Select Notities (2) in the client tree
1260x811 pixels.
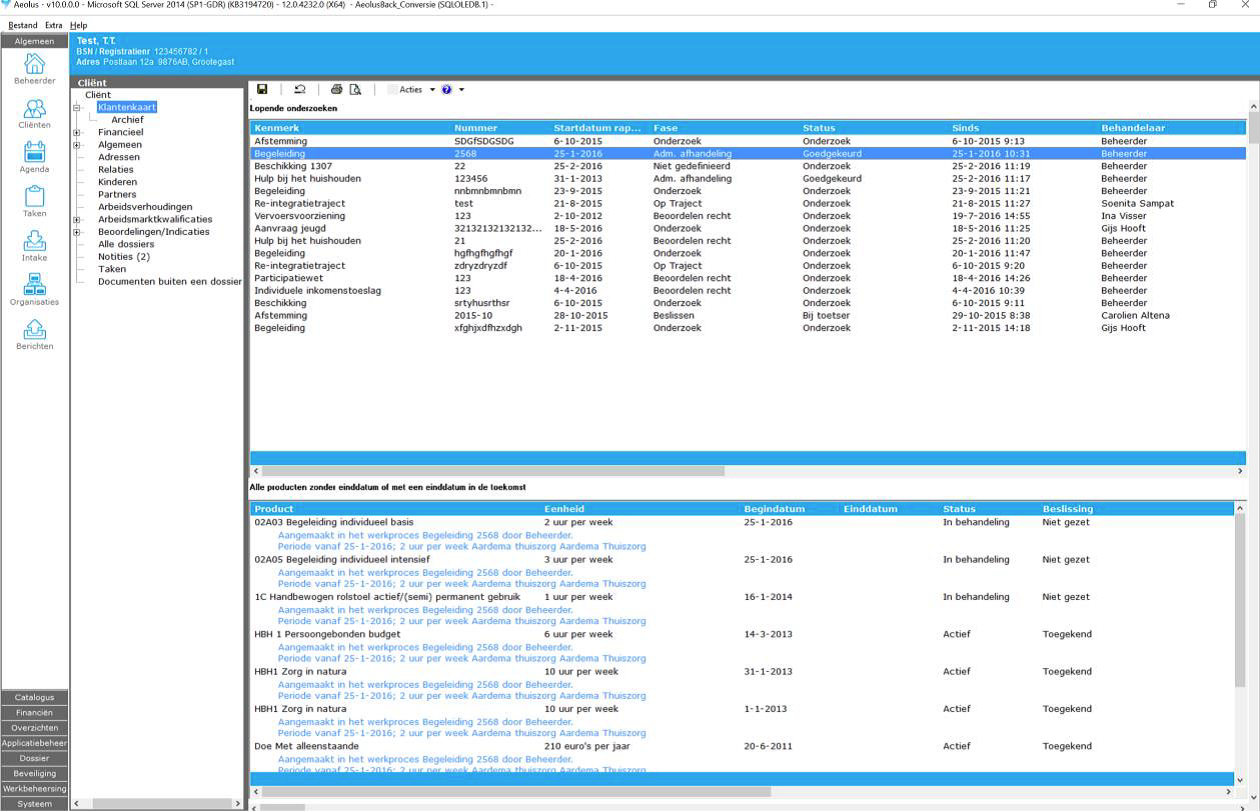pyautogui.click(x=124, y=257)
